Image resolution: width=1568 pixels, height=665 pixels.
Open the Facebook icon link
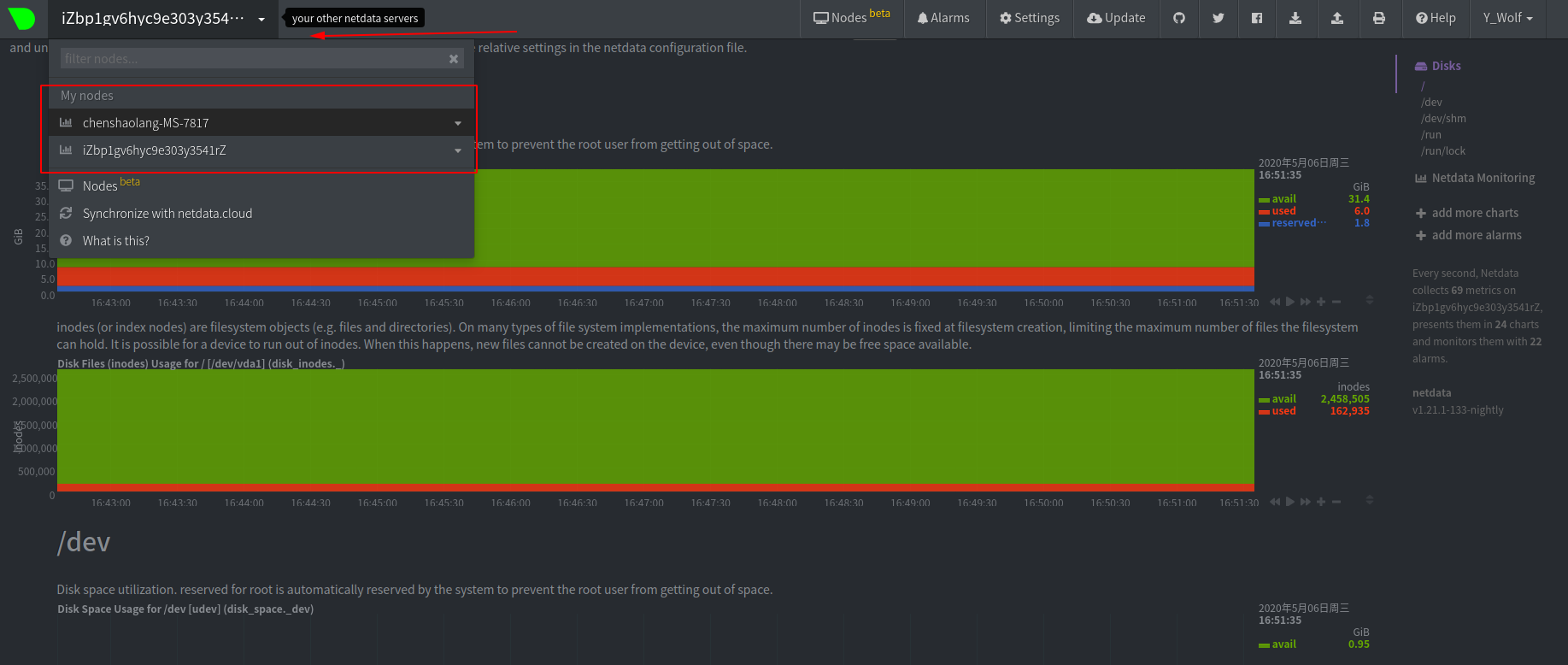1257,18
